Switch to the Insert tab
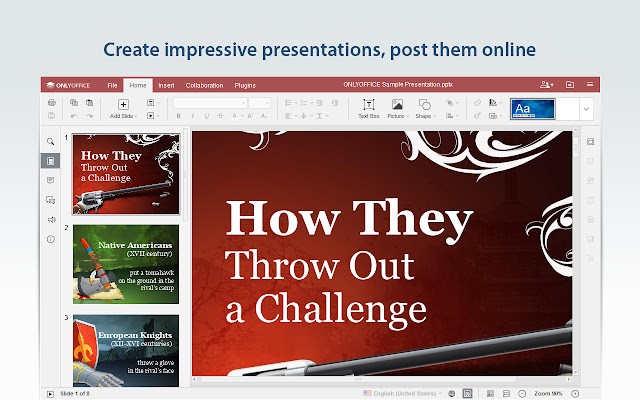640x400 pixels. tap(166, 85)
